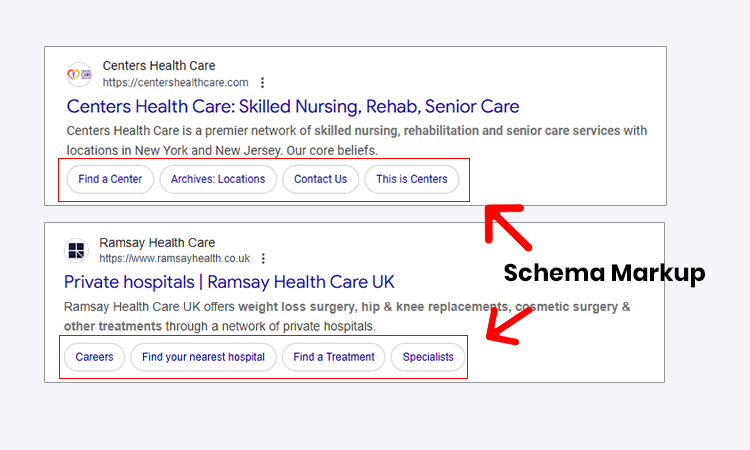
Task: Click the Careers sitelink chip
Action: [x=94, y=357]
